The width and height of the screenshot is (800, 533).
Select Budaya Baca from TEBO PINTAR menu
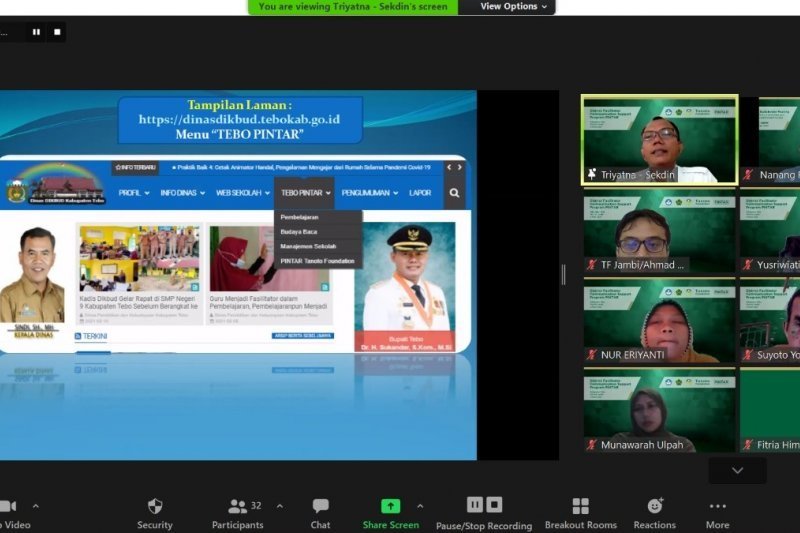(299, 231)
